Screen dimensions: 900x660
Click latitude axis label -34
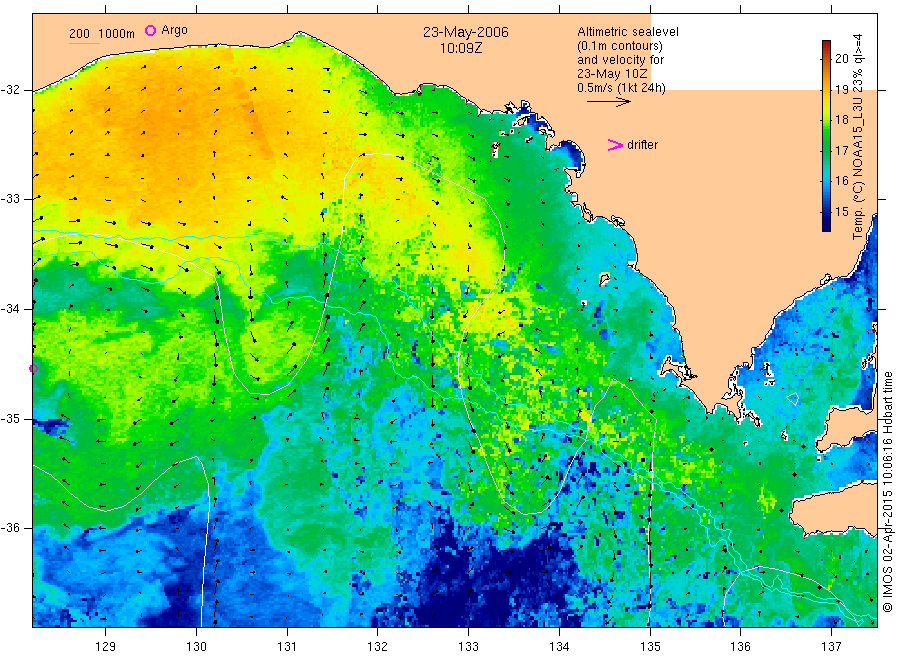click(x=10, y=309)
